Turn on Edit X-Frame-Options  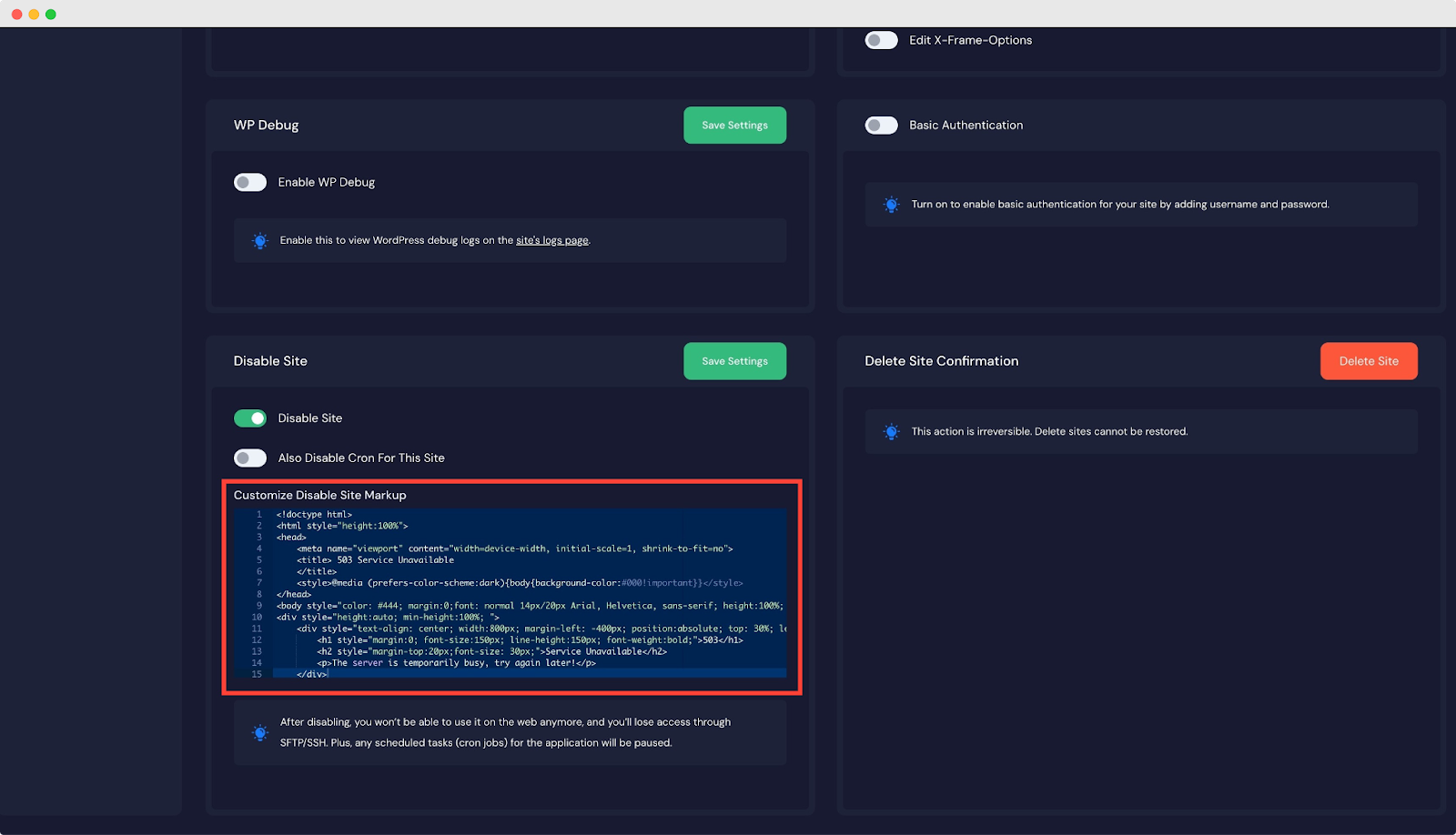coord(881,39)
